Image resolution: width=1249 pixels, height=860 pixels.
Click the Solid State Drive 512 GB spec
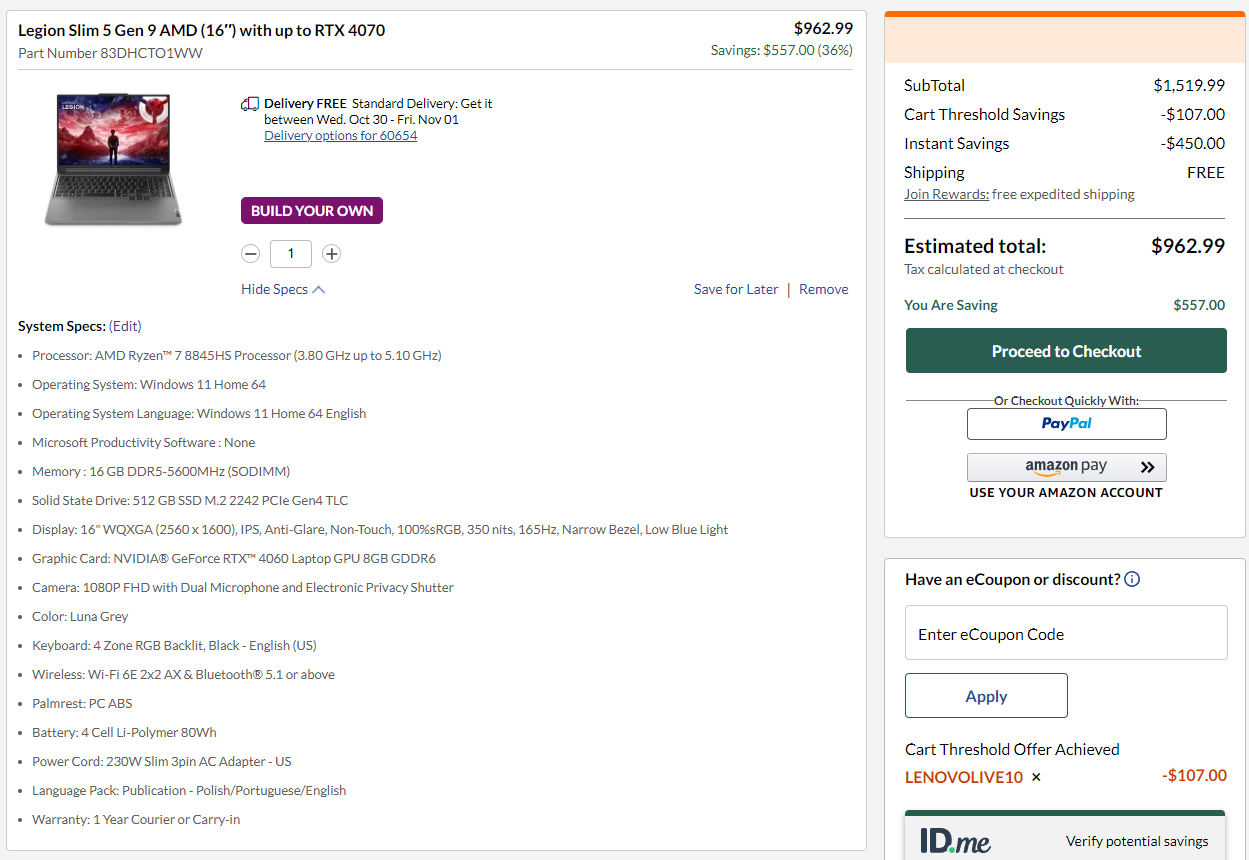pos(190,500)
